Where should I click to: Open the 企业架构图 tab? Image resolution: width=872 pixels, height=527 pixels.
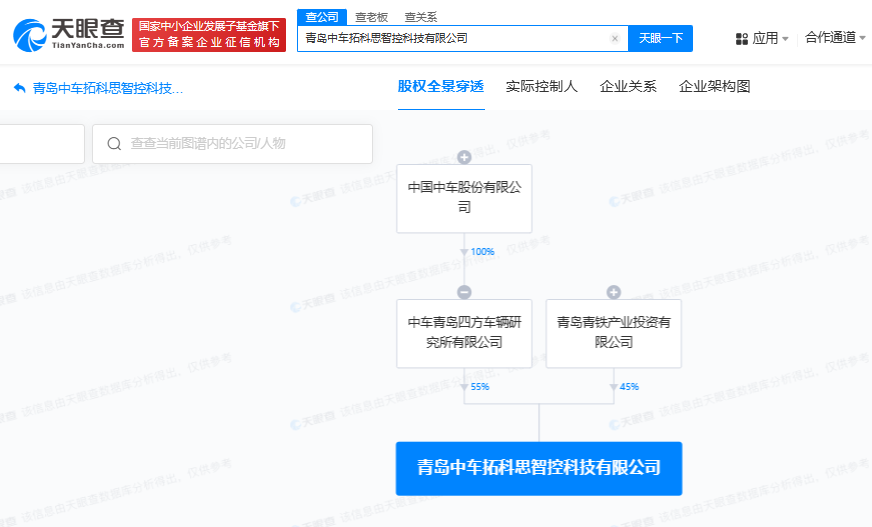pos(714,86)
